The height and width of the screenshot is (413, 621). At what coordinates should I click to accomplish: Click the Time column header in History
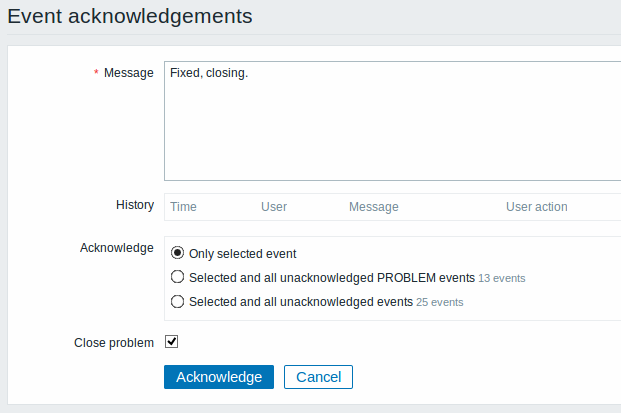(183, 207)
